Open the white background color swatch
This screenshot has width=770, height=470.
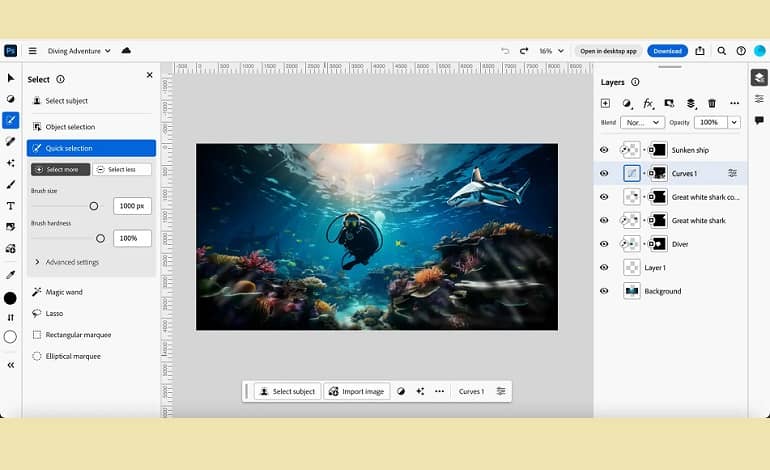click(10, 337)
